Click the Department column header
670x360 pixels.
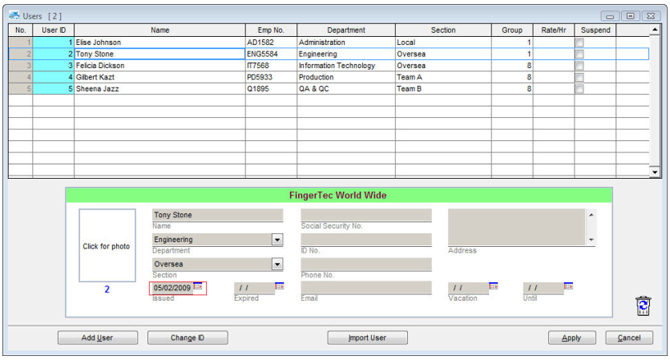click(346, 30)
